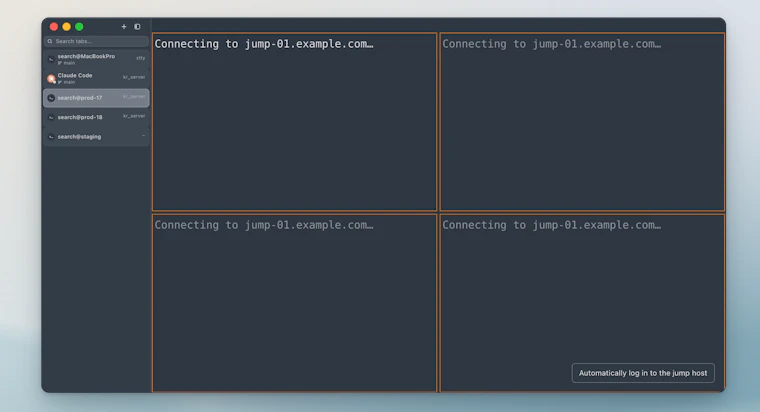Open the search@prod-18 tab
This screenshot has width=760, height=412.
96,117
